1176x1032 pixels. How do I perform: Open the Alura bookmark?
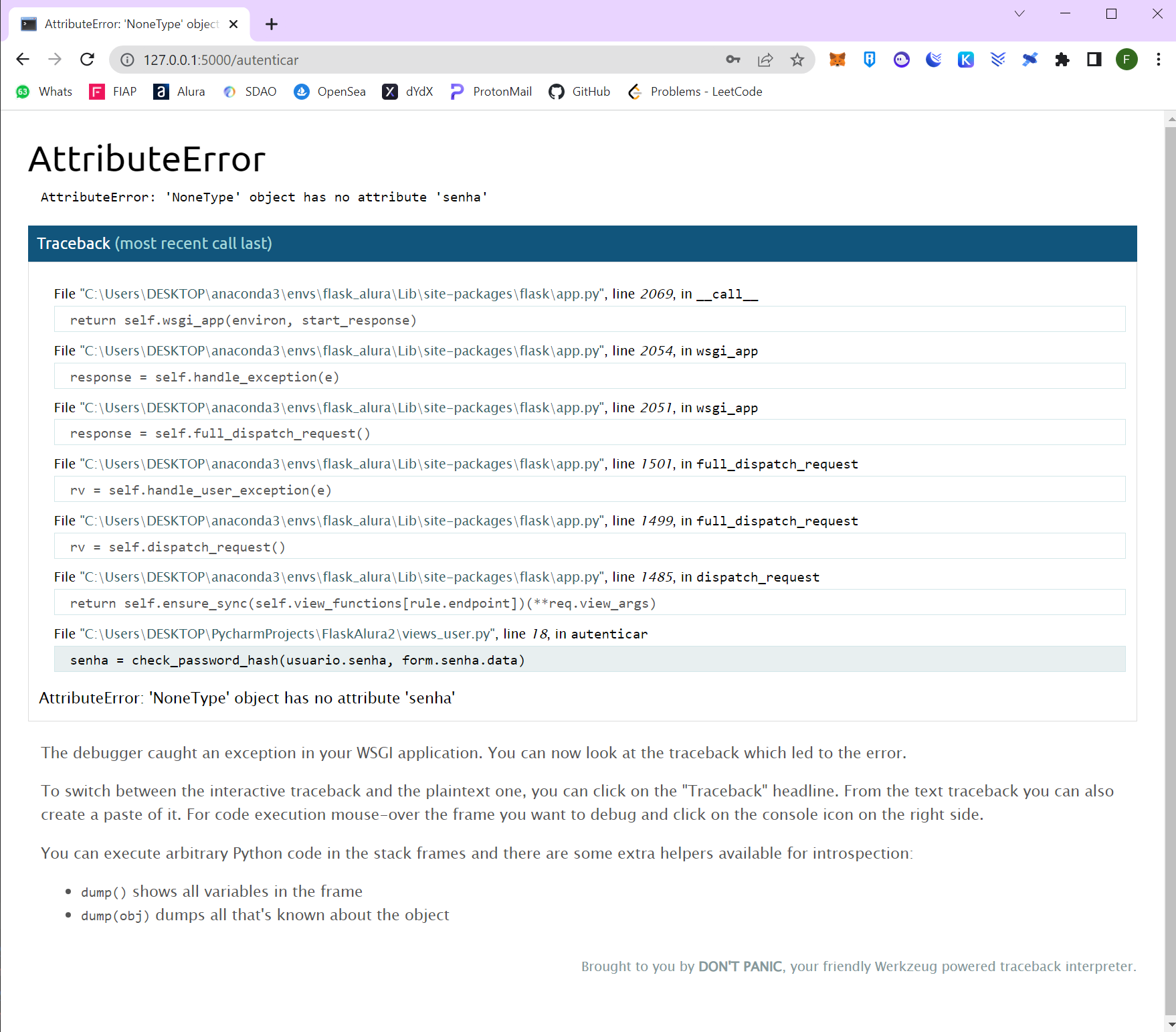pos(179,92)
